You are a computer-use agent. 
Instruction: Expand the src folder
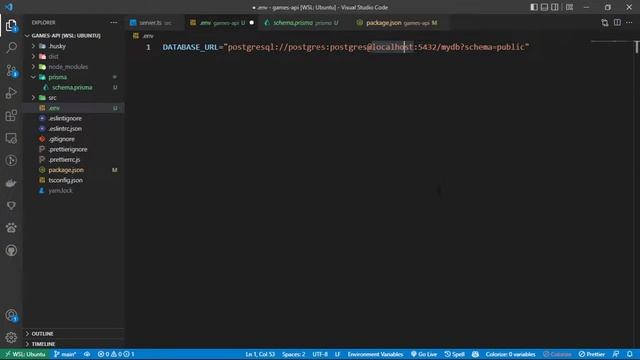(73, 98)
